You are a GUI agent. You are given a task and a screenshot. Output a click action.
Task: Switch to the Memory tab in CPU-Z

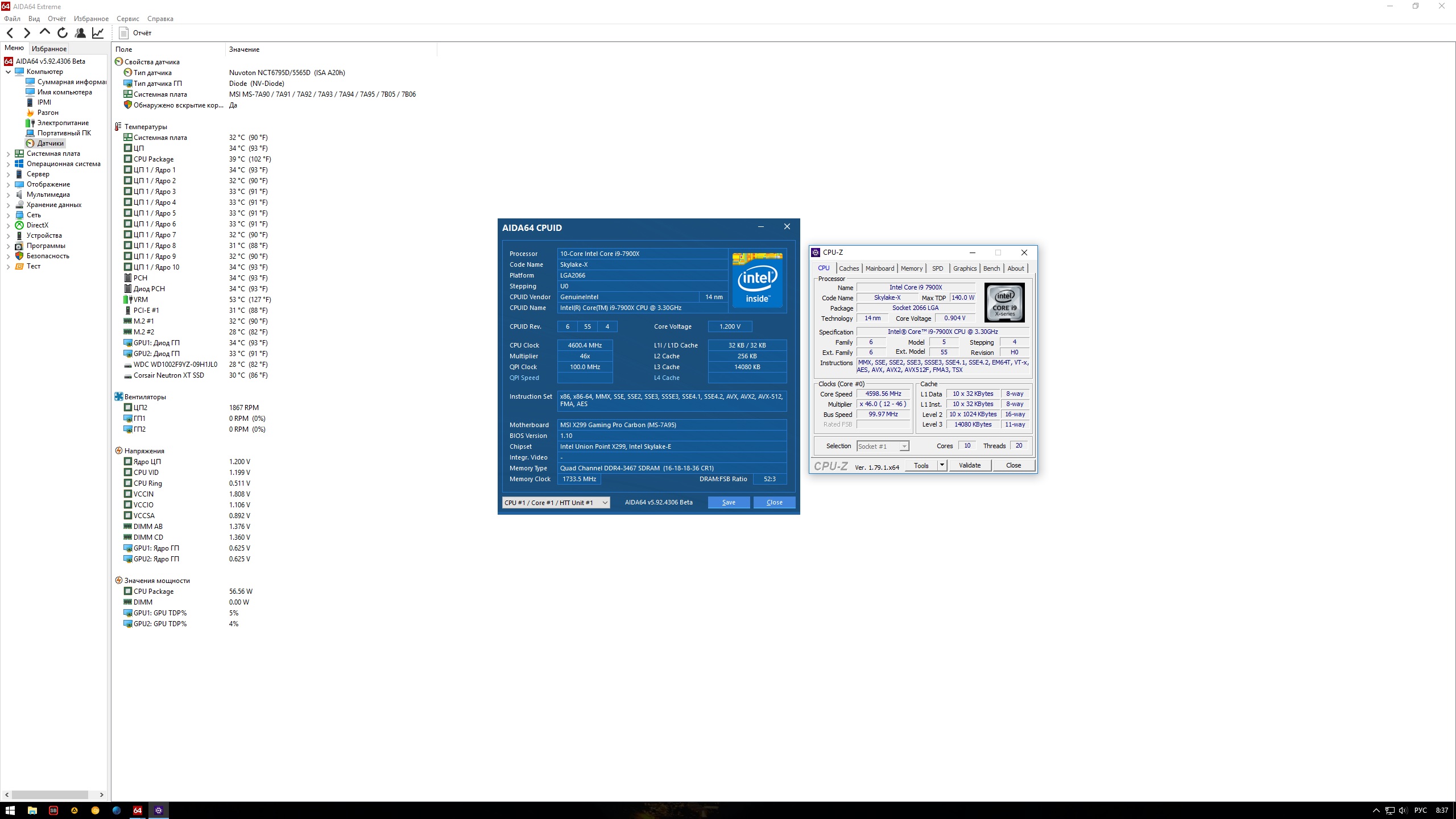pyautogui.click(x=911, y=268)
